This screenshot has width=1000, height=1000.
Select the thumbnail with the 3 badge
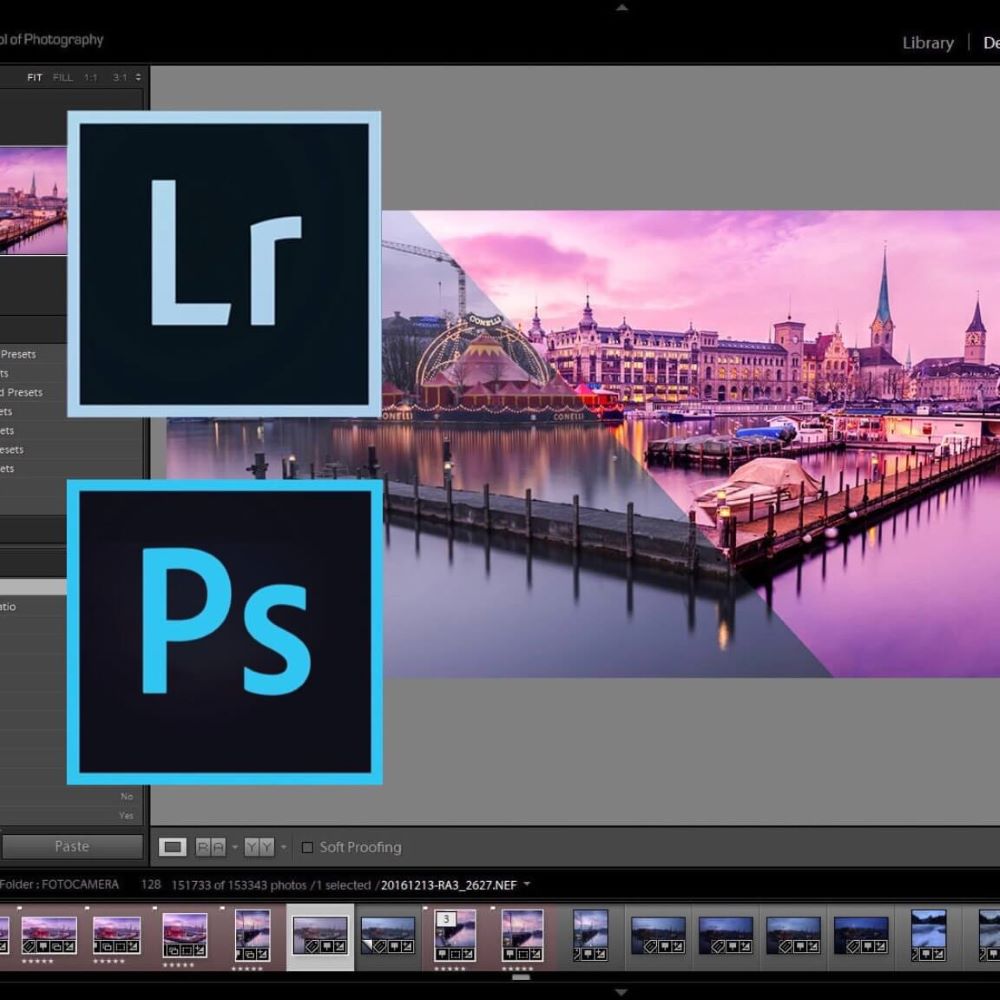455,936
